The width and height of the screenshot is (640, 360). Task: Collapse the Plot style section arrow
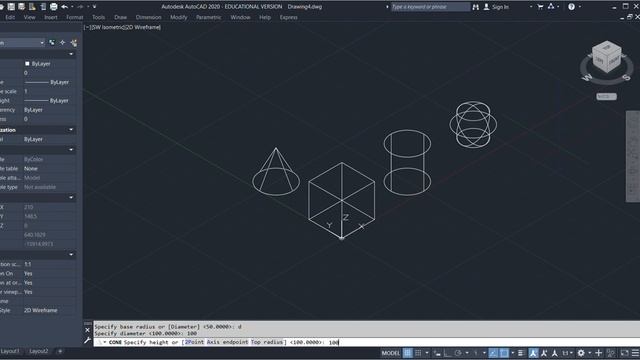(x=71, y=150)
